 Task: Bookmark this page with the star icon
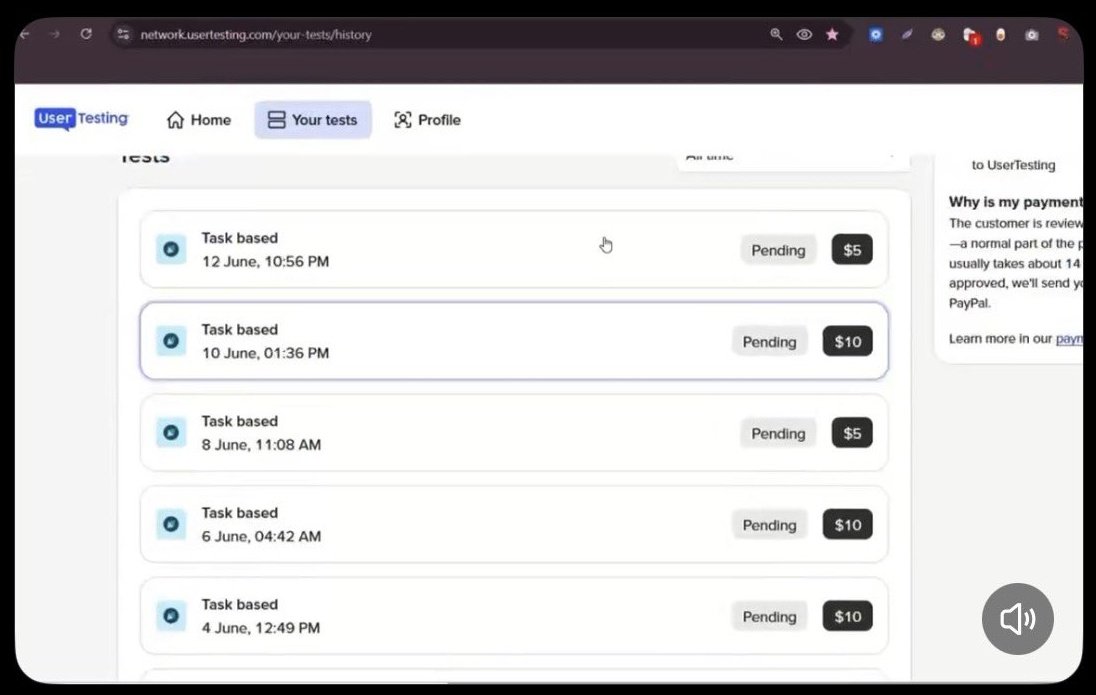(x=832, y=34)
